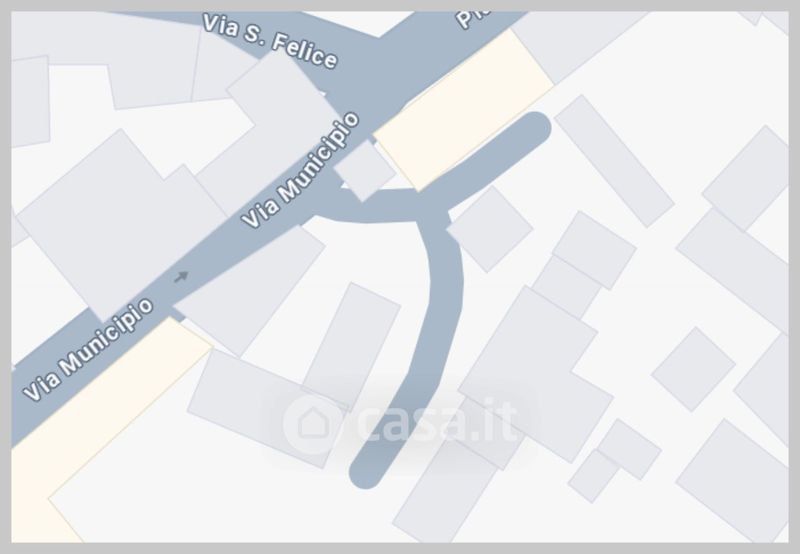Click the rounded end of the northeast dead-end road
The height and width of the screenshot is (554, 800).
[x=534, y=128]
